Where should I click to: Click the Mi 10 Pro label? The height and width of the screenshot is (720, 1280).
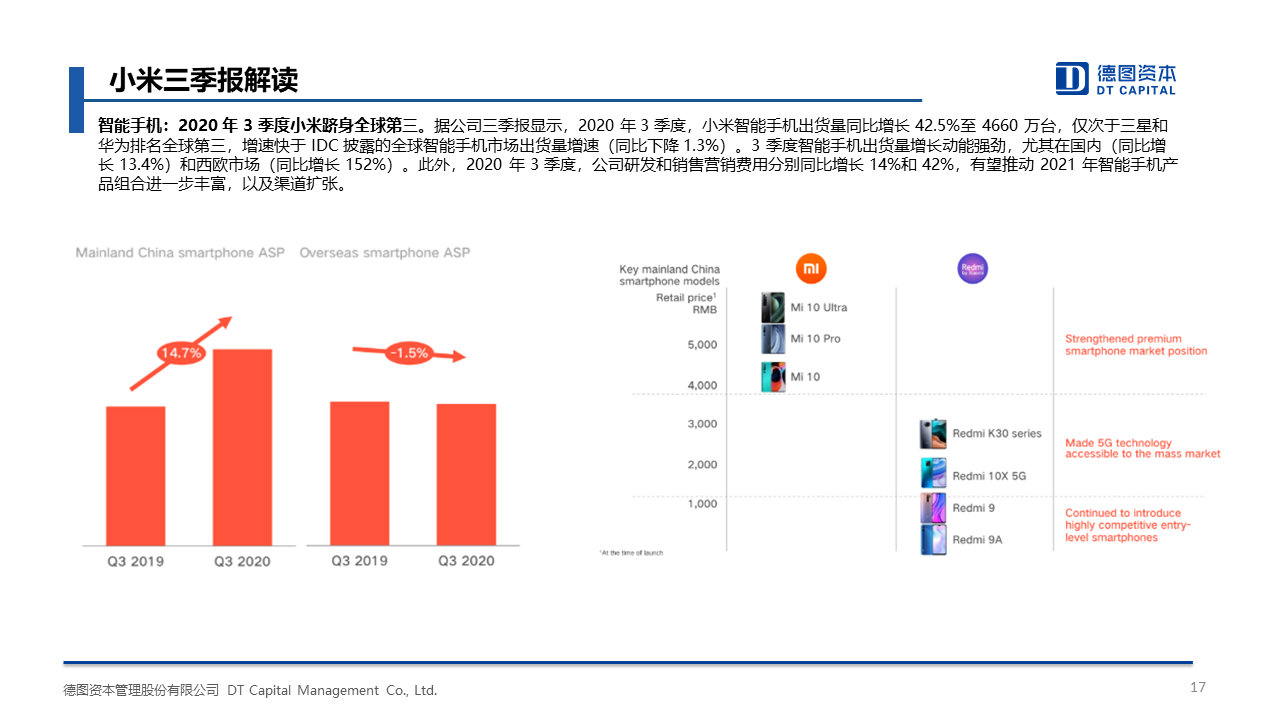click(816, 339)
